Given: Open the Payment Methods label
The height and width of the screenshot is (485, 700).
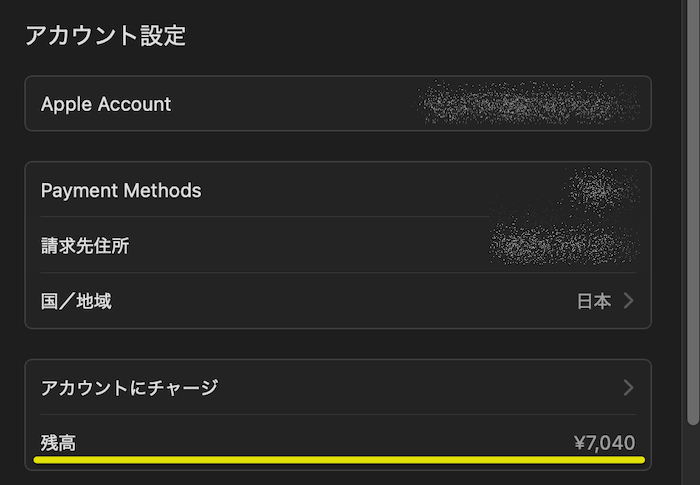Looking at the screenshot, I should 121,190.
